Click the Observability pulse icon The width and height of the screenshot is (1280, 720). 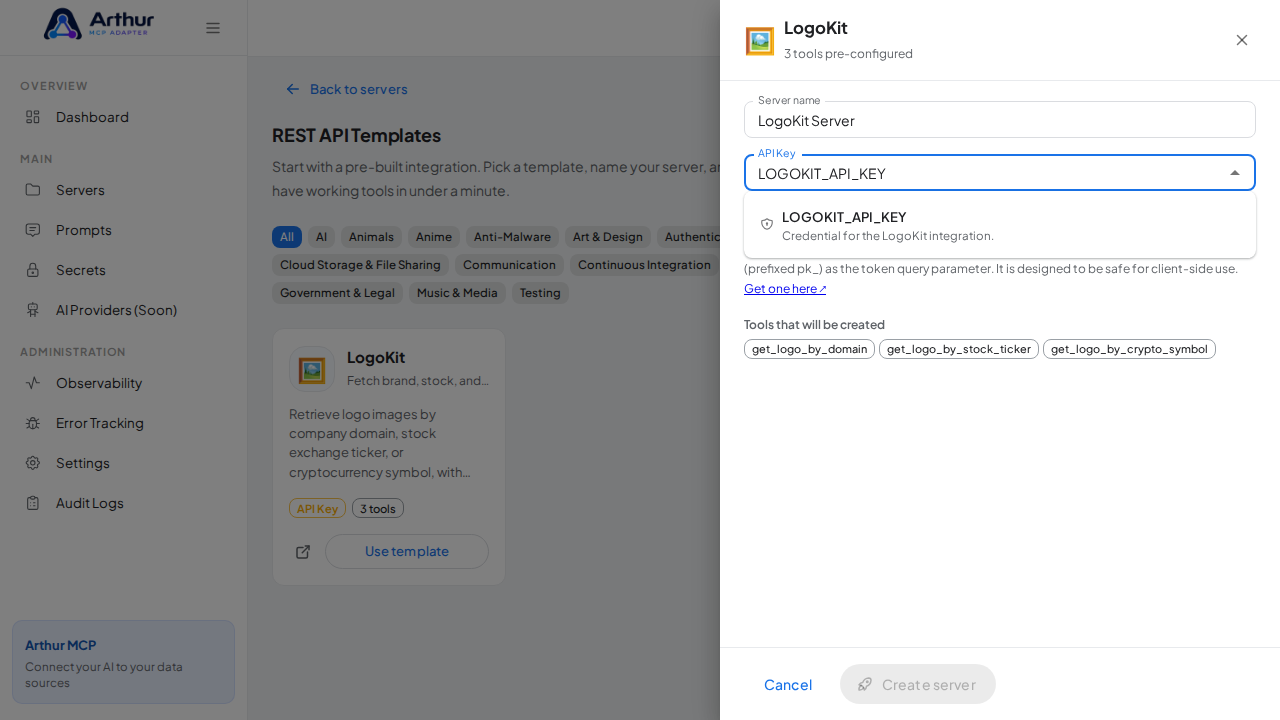click(x=33, y=383)
